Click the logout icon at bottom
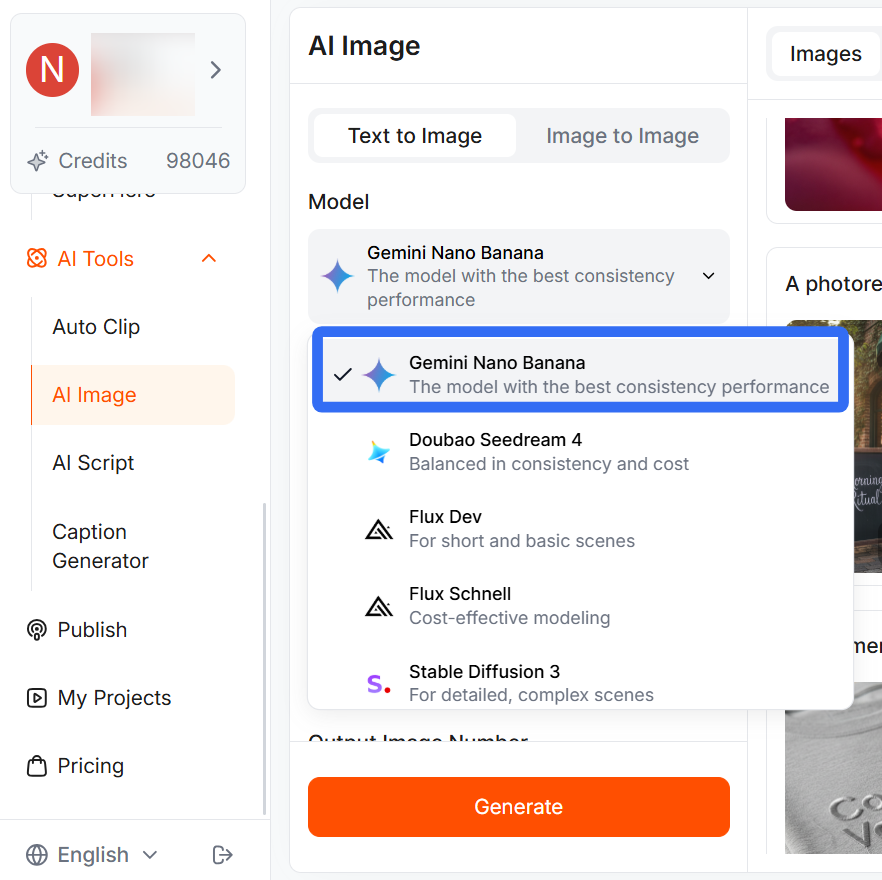The image size is (882, 880). [222, 855]
